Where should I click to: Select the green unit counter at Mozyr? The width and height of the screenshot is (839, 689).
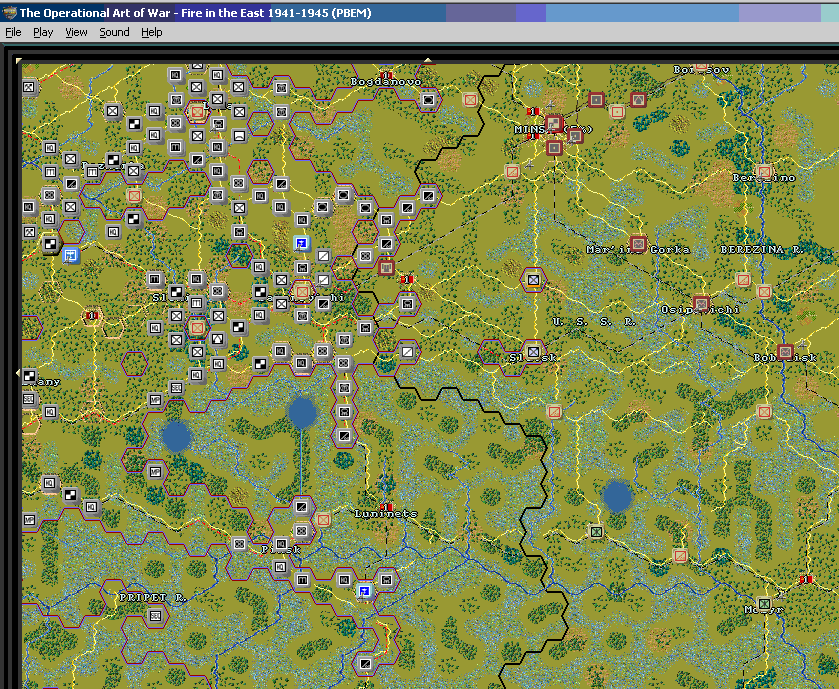(764, 604)
